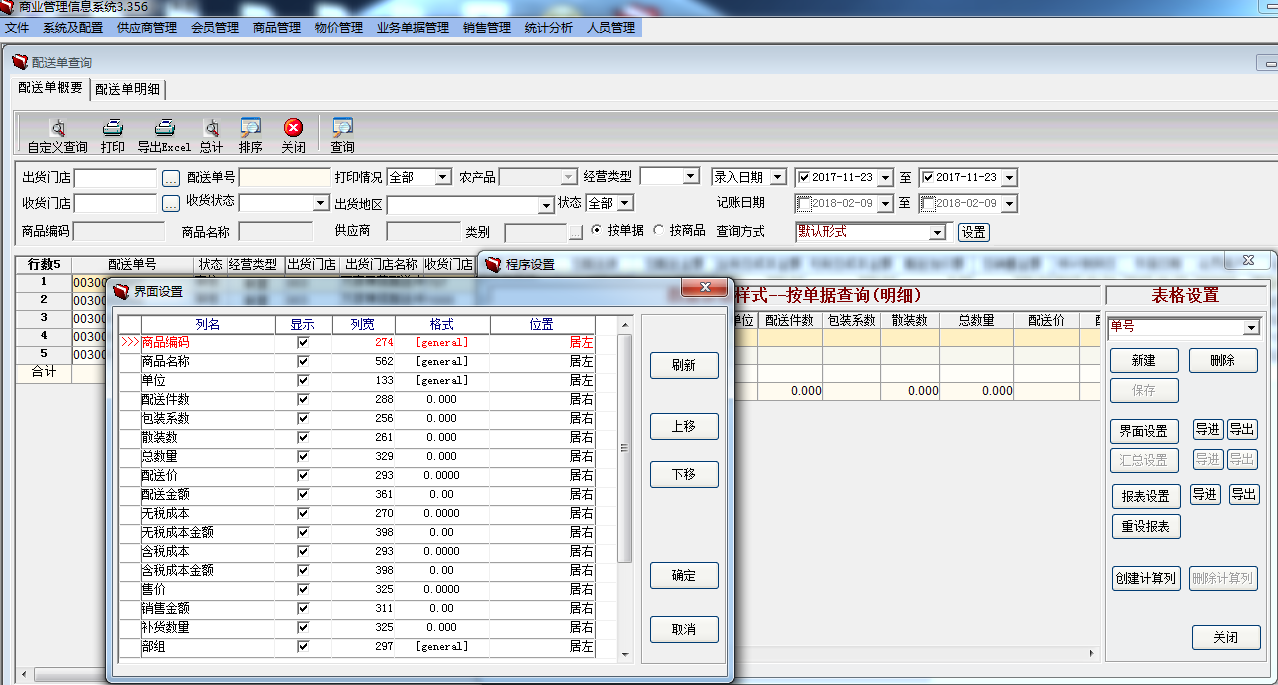Click the 重设报表 button
Image resolution: width=1278 pixels, height=685 pixels.
(x=1146, y=526)
